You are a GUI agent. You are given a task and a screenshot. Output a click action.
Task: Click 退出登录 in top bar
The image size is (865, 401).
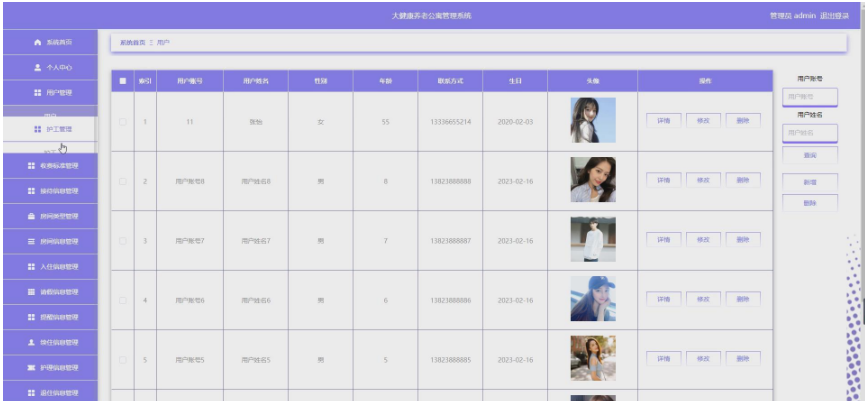[x=834, y=16]
